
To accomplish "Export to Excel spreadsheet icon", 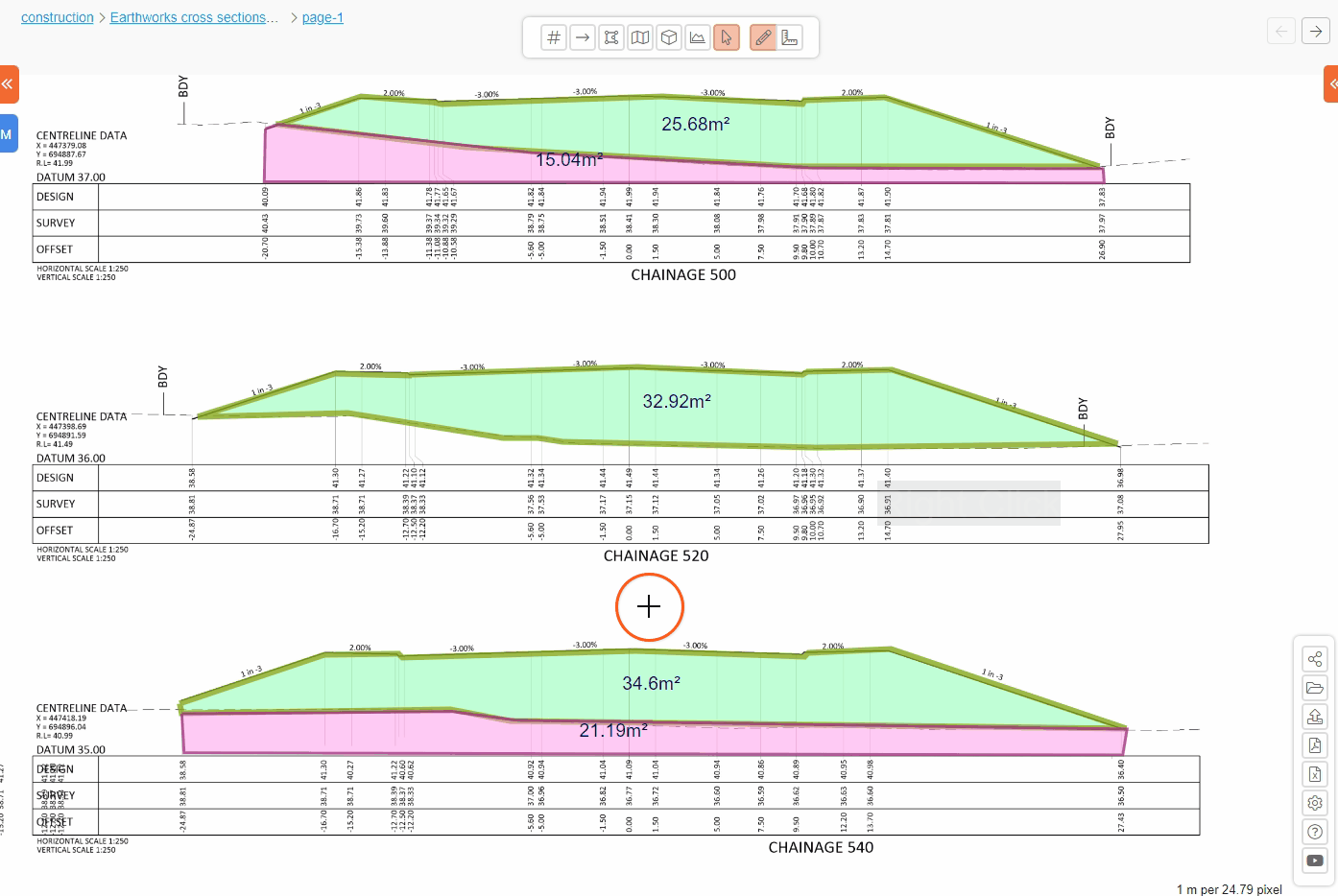I will point(1315,774).
